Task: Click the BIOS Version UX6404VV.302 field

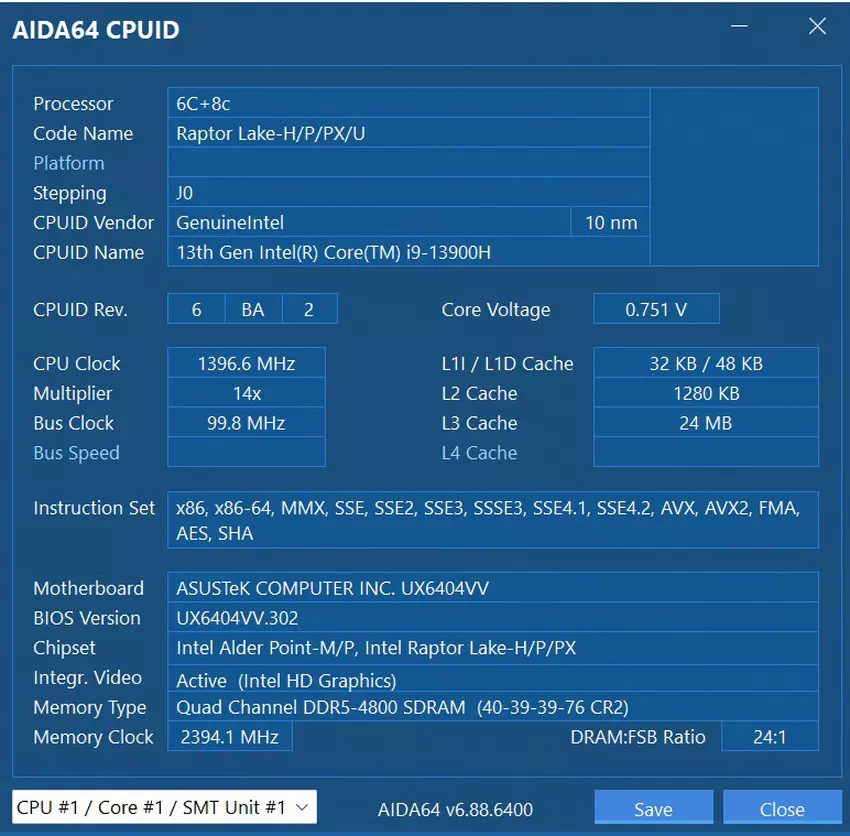Action: coord(492,618)
